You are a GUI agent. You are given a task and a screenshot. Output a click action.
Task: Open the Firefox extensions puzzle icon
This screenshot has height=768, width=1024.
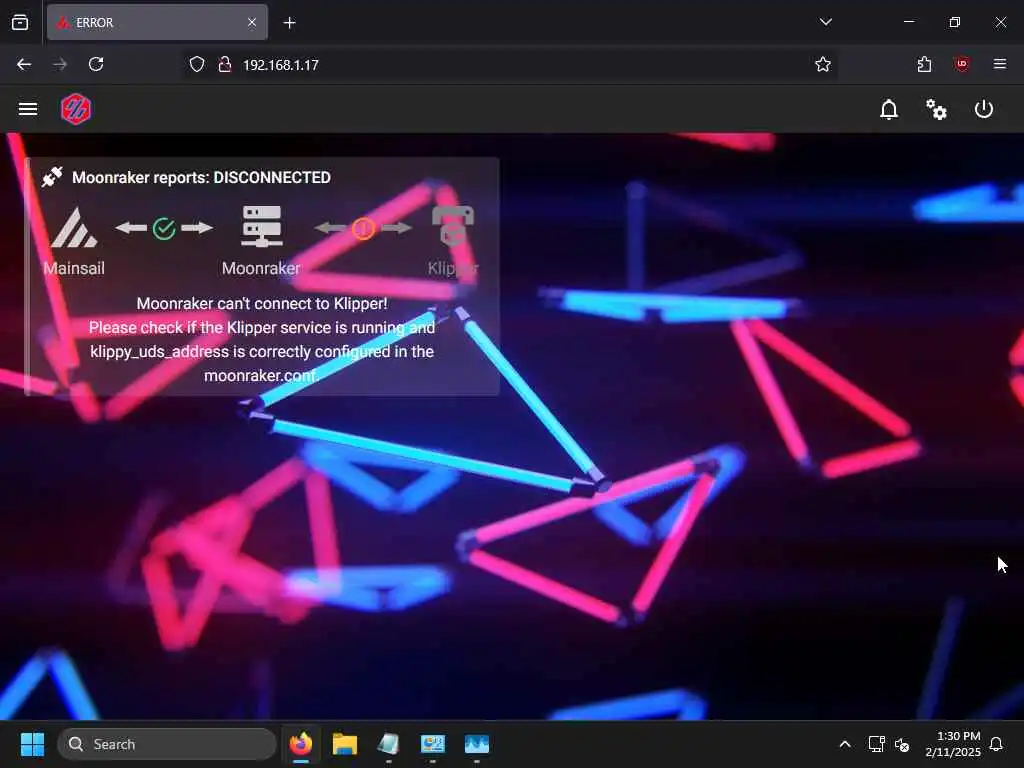924,65
